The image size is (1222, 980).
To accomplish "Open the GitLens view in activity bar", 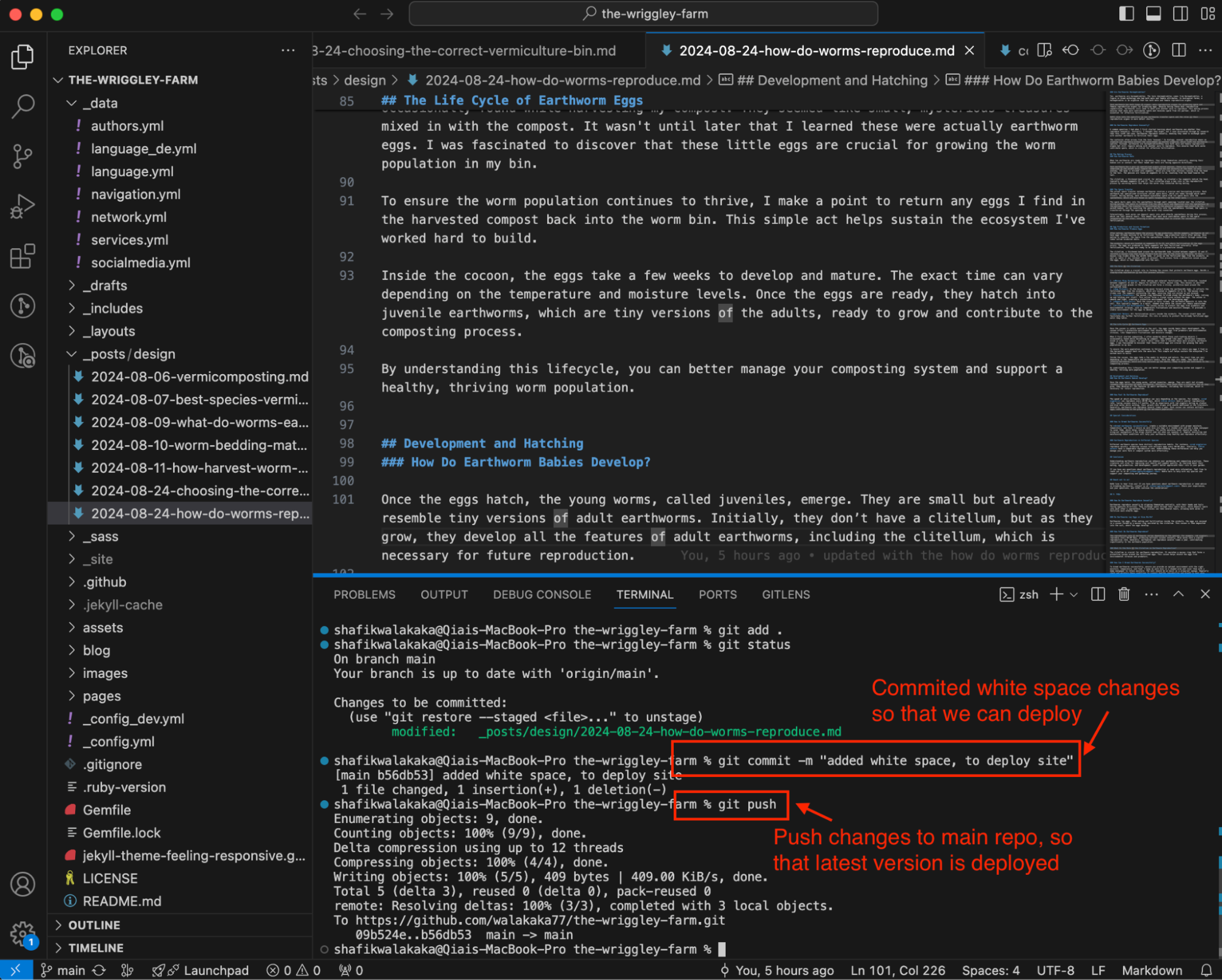I will (x=23, y=306).
